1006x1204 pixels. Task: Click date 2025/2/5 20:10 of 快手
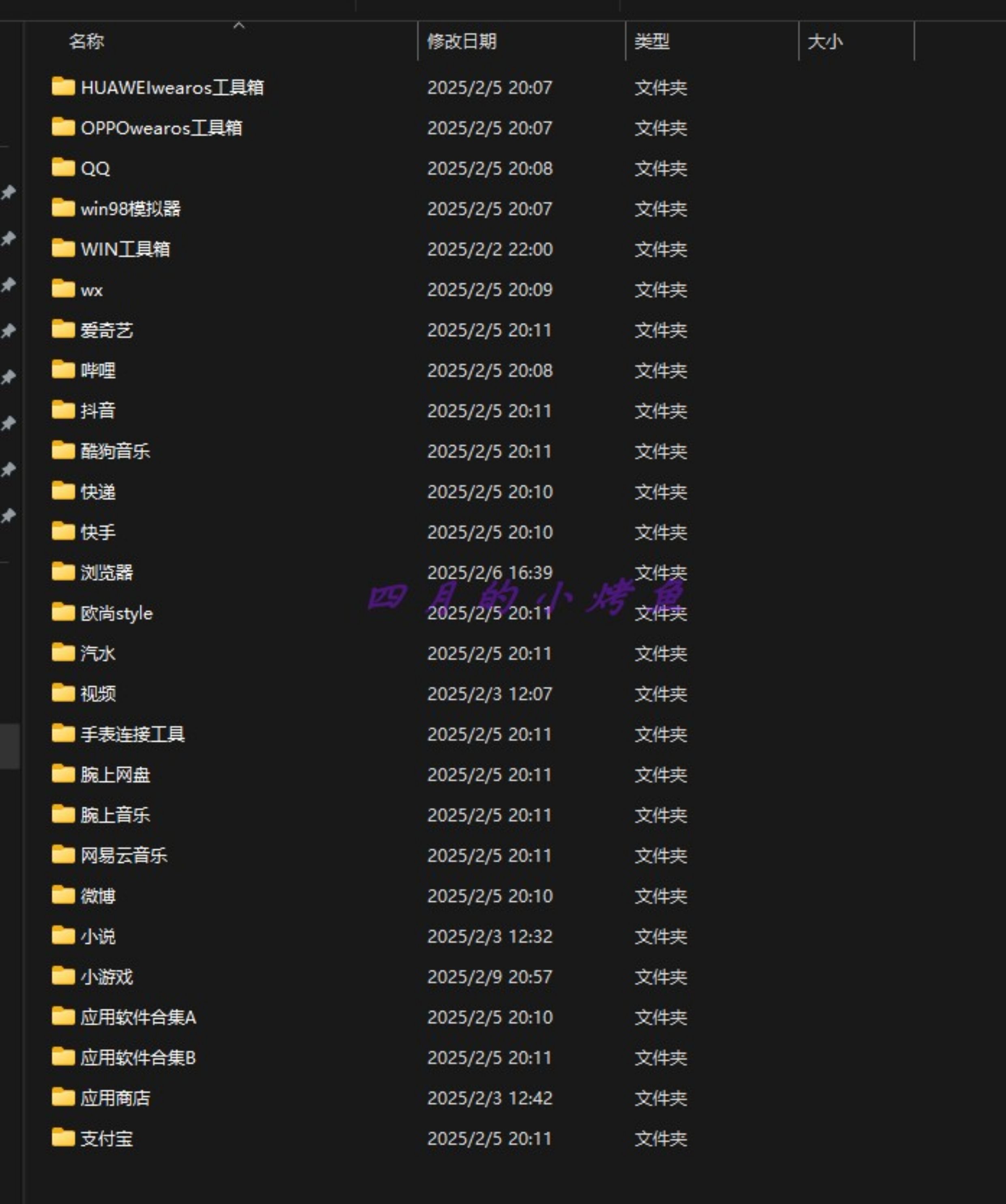(490, 532)
